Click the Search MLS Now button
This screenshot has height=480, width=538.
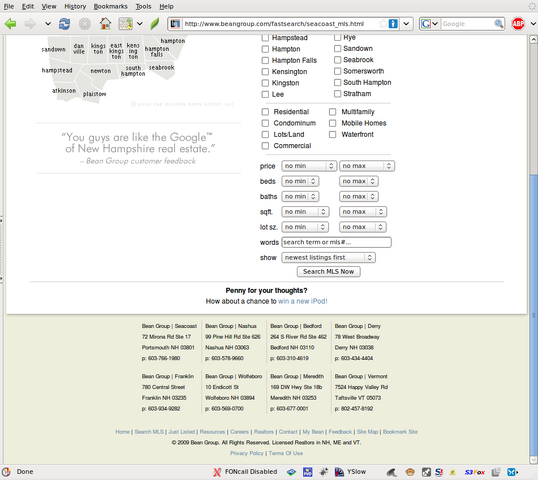(x=328, y=272)
